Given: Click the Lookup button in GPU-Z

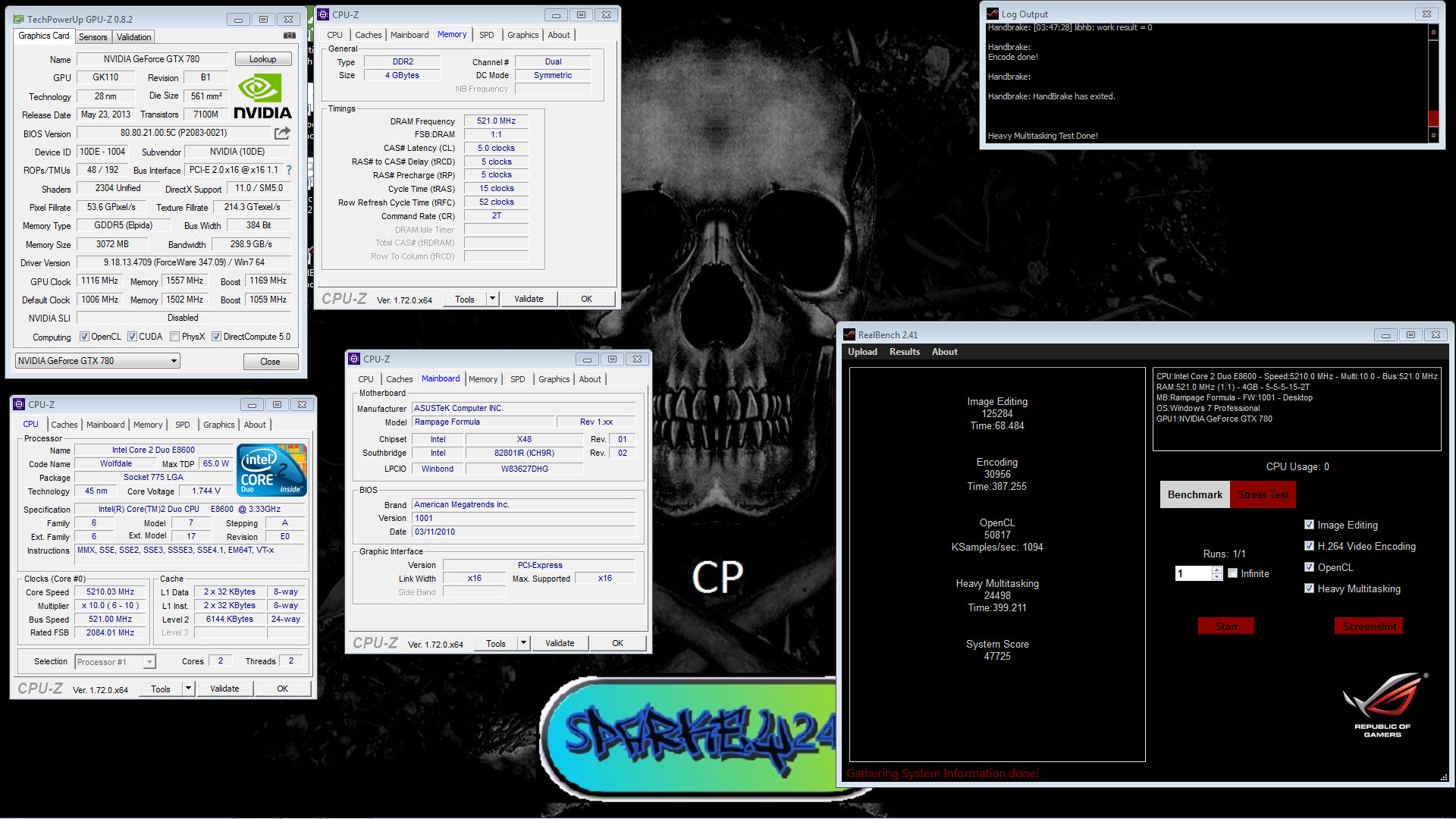Looking at the screenshot, I should 262,59.
